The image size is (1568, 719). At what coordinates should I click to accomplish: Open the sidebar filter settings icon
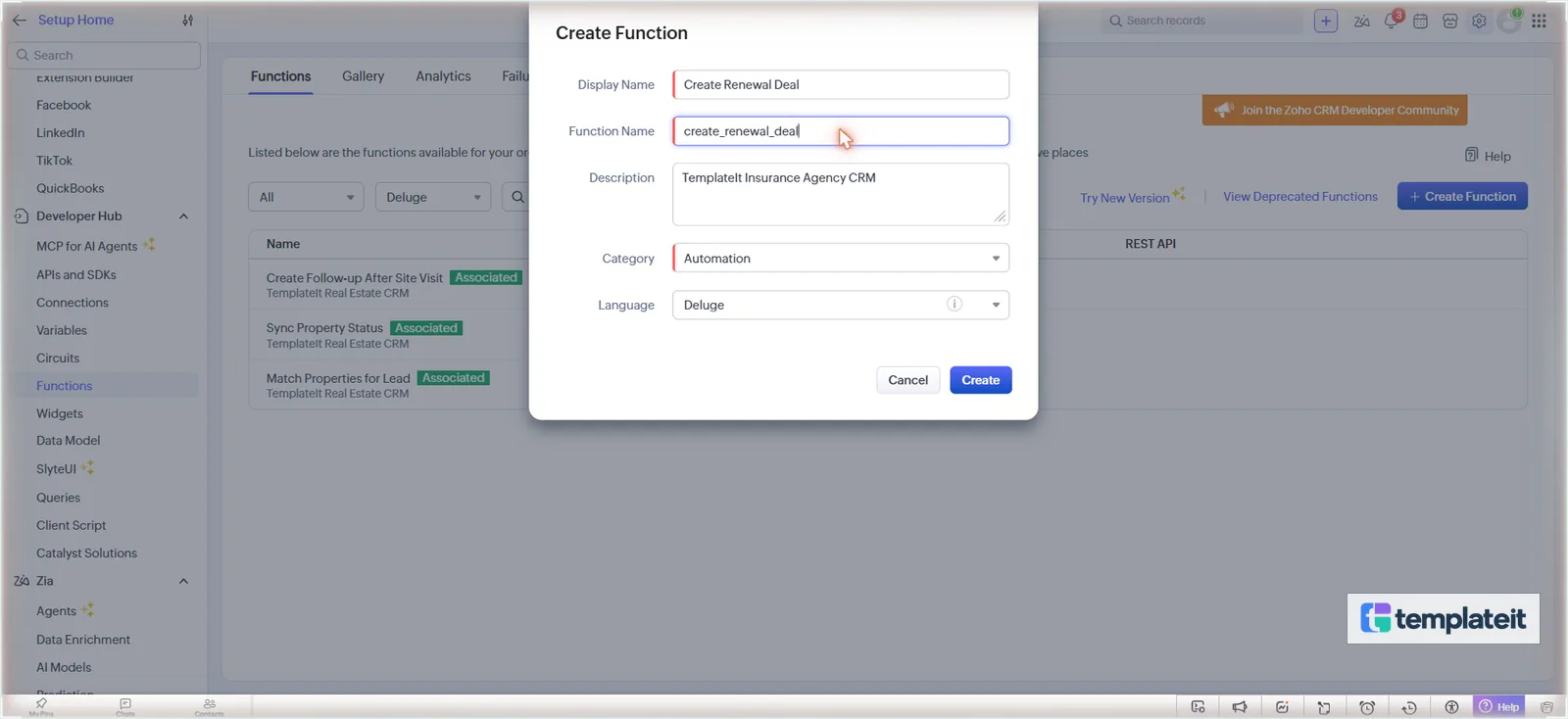pyautogui.click(x=187, y=20)
